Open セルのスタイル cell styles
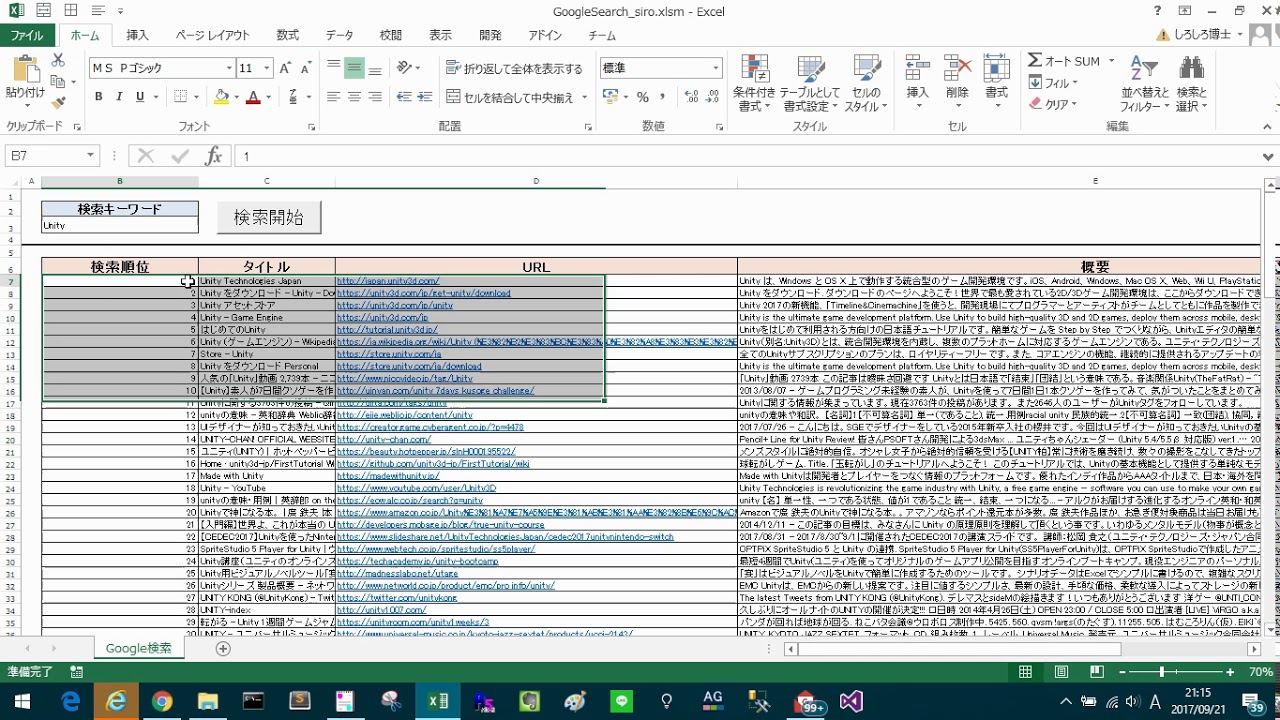The width and height of the screenshot is (1280, 720). [866, 84]
